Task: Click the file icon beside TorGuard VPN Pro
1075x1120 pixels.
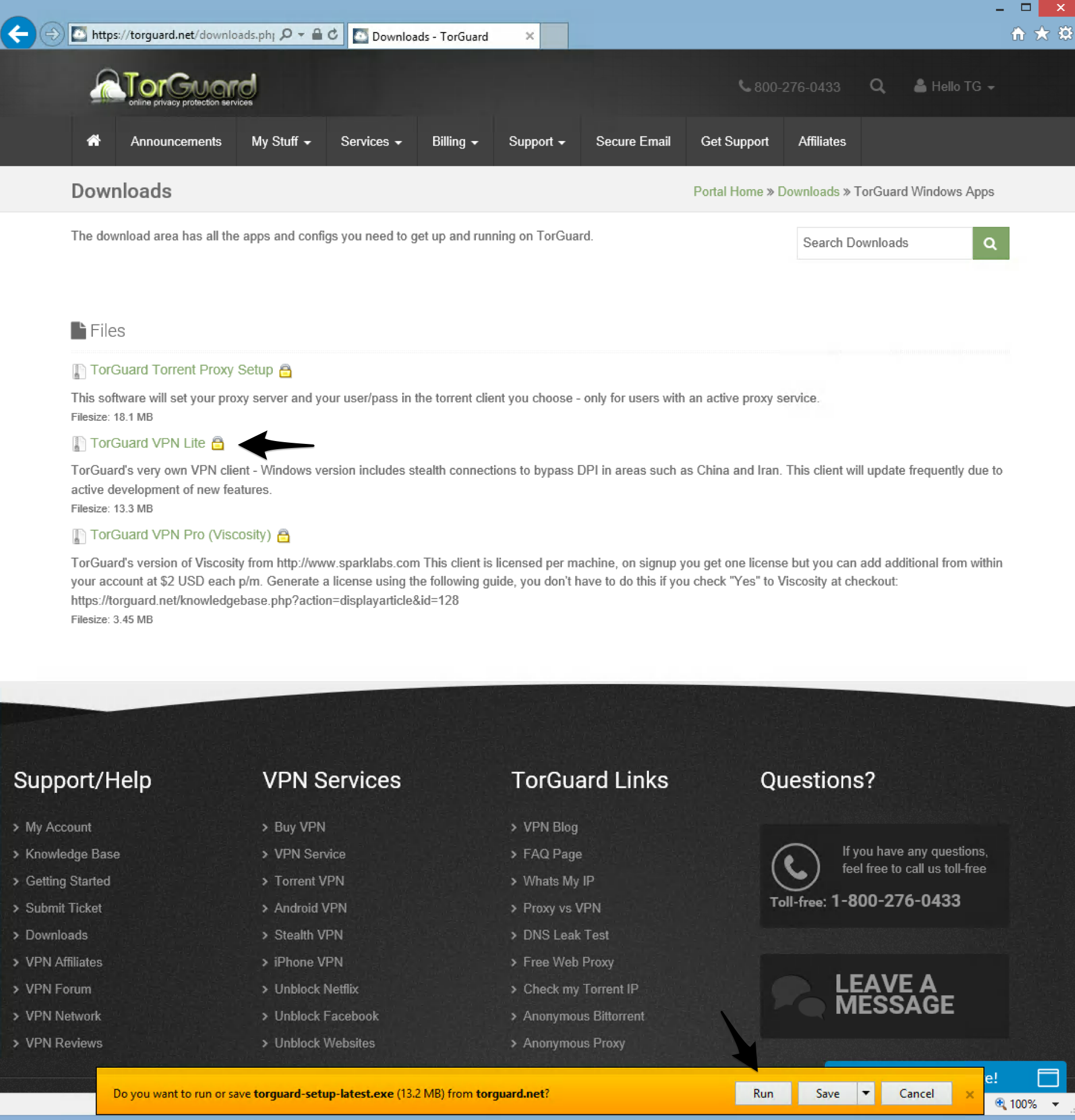Action: (x=78, y=536)
